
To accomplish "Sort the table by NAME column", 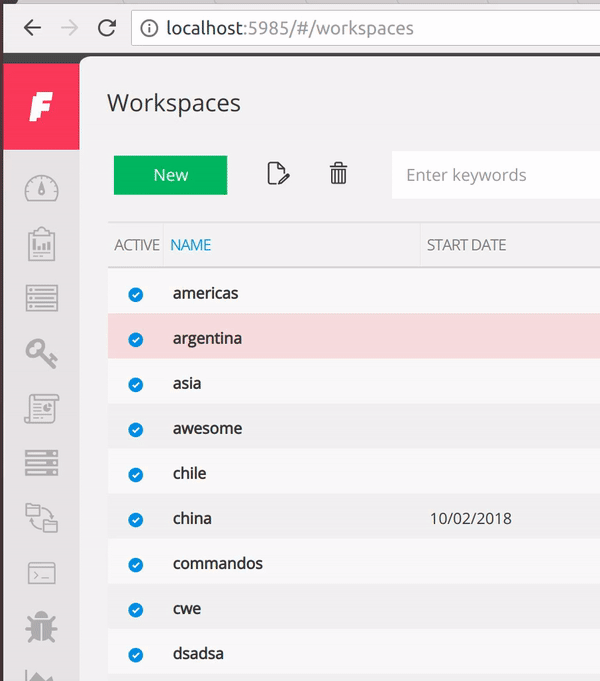I will (x=191, y=245).
